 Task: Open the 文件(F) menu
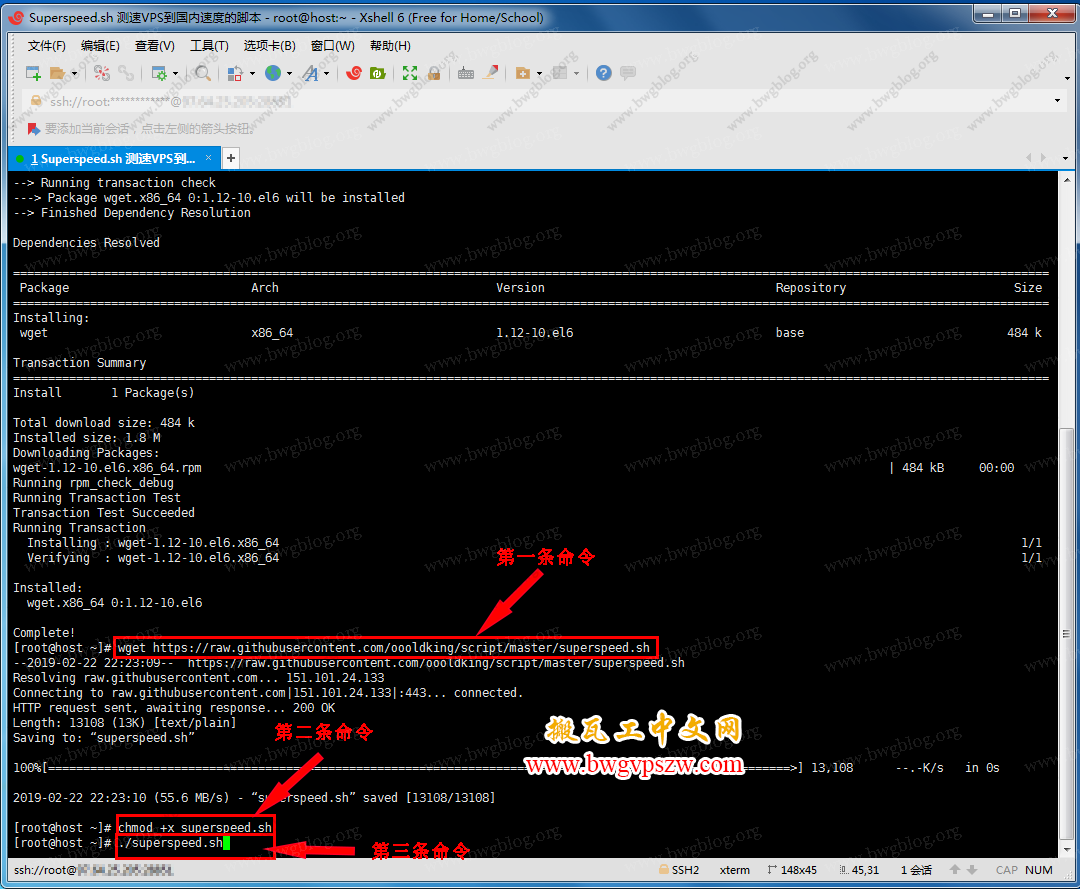click(x=47, y=45)
